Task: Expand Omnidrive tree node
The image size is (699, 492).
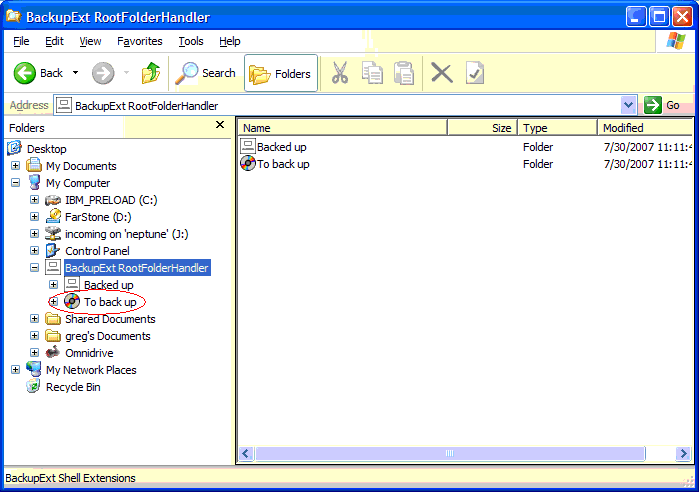Action: click(x=34, y=353)
